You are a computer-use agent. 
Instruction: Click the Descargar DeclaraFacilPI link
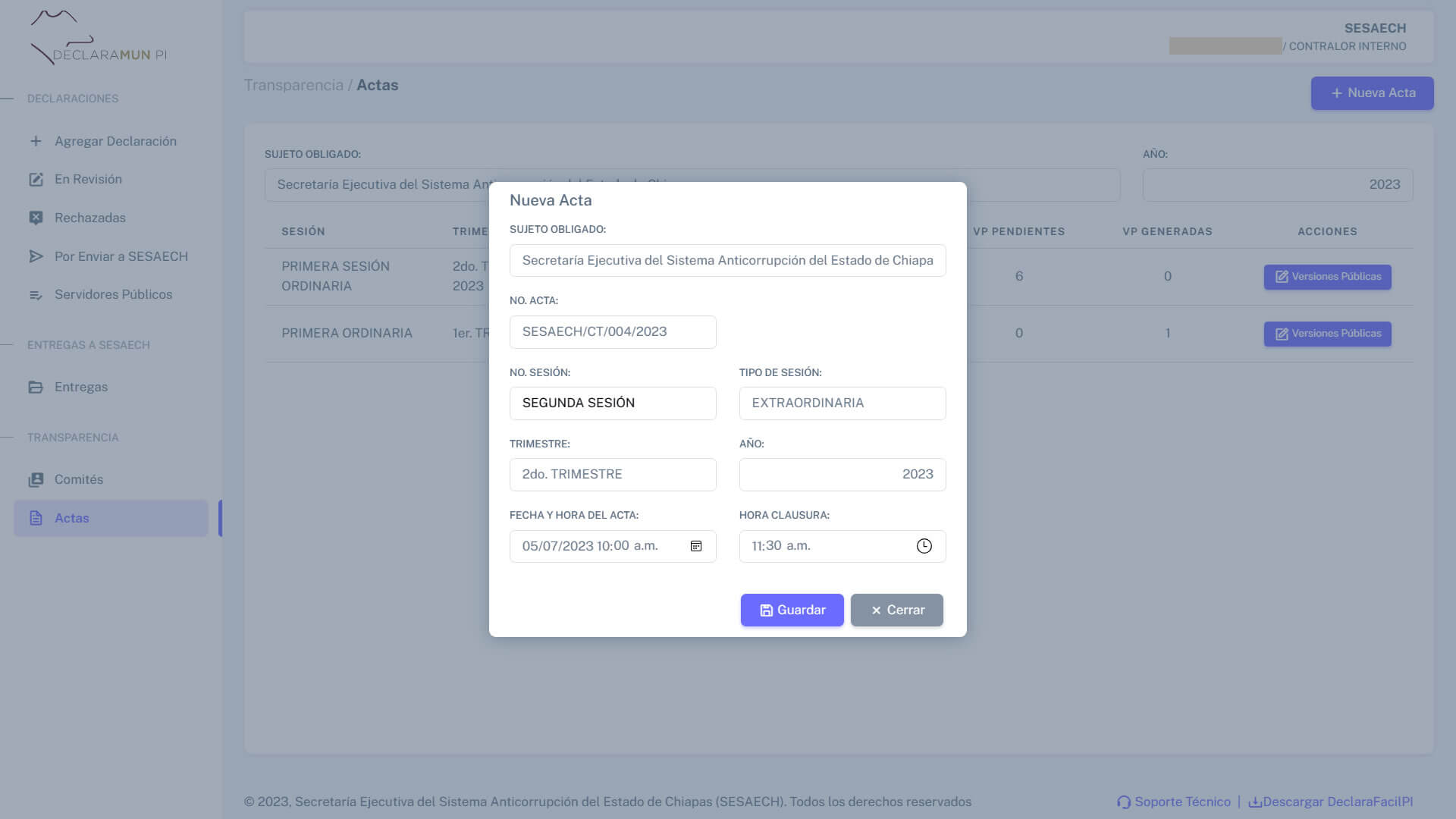(1331, 802)
